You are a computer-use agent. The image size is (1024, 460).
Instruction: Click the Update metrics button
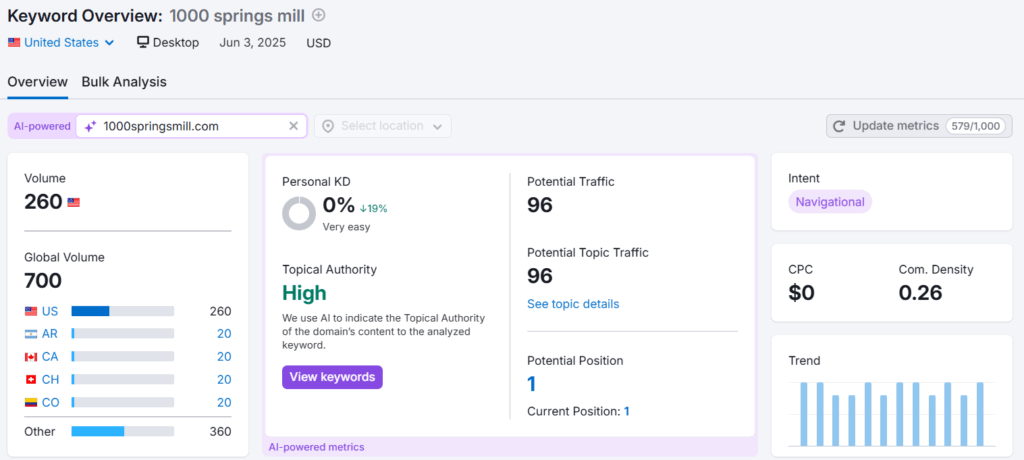point(920,126)
